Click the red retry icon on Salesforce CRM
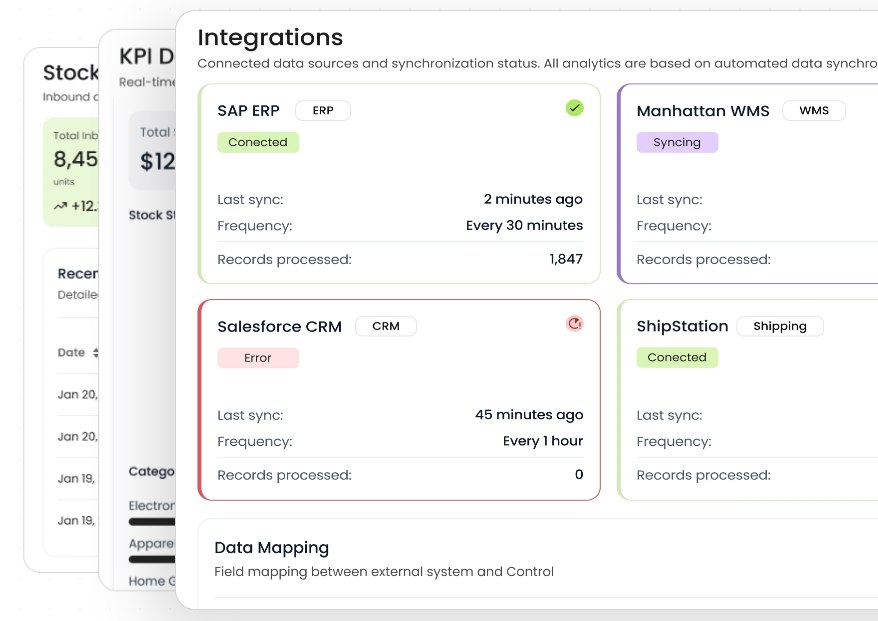Screen dimensions: 878x621 [574, 323]
